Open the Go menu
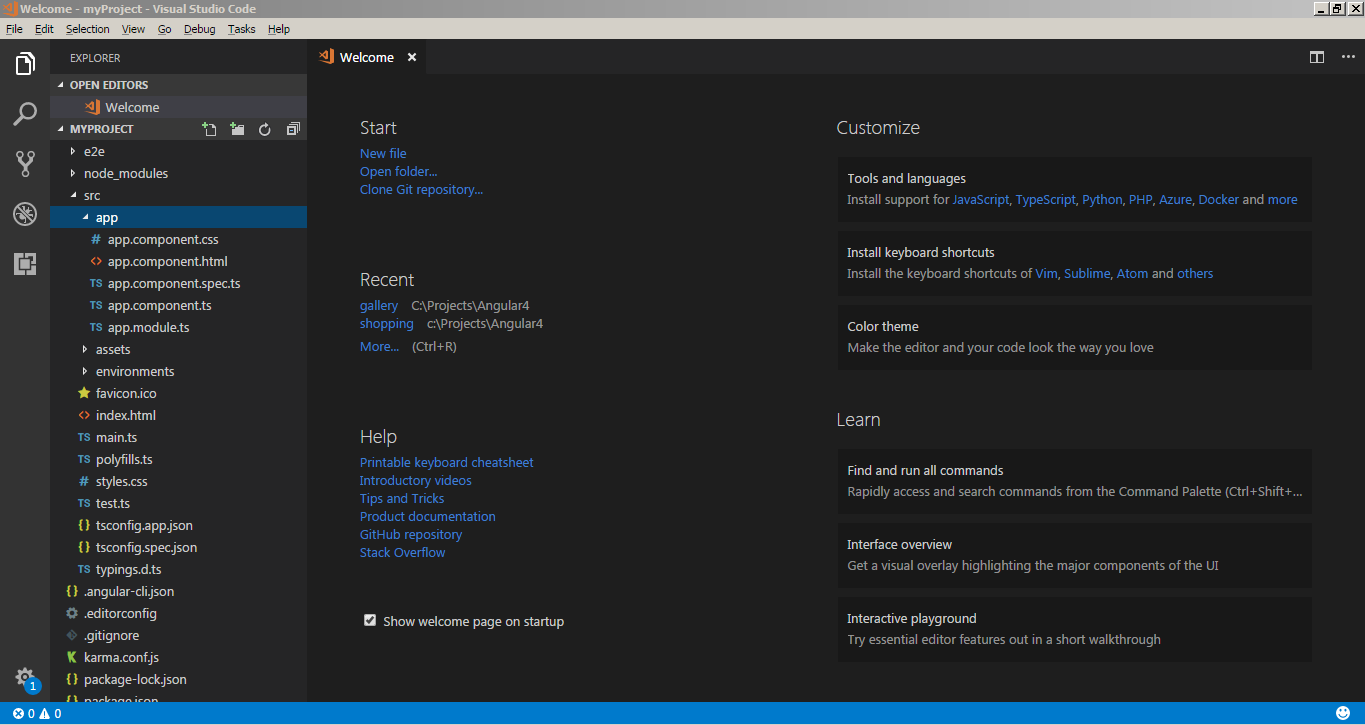 click(x=165, y=29)
